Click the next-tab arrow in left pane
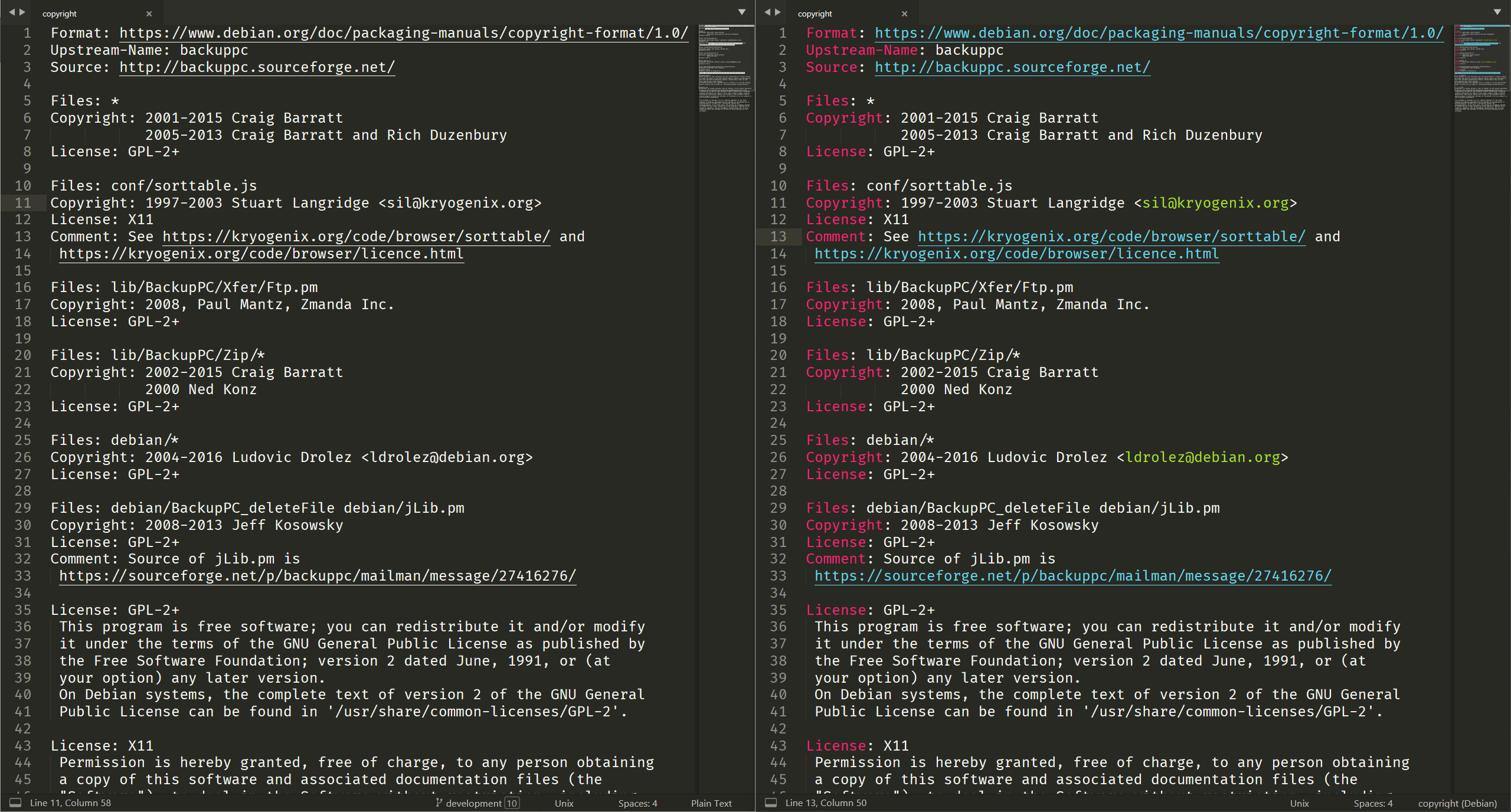 point(22,12)
